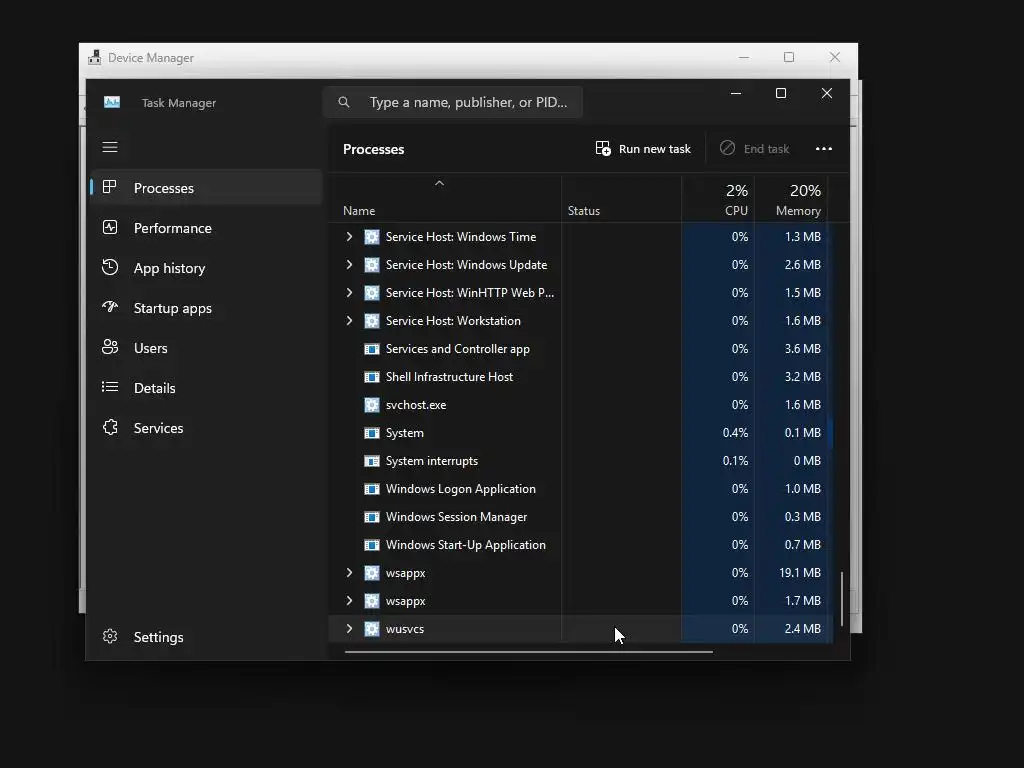Click the Services puzzle icon
Viewport: 1024px width, 768px height.
coord(110,427)
